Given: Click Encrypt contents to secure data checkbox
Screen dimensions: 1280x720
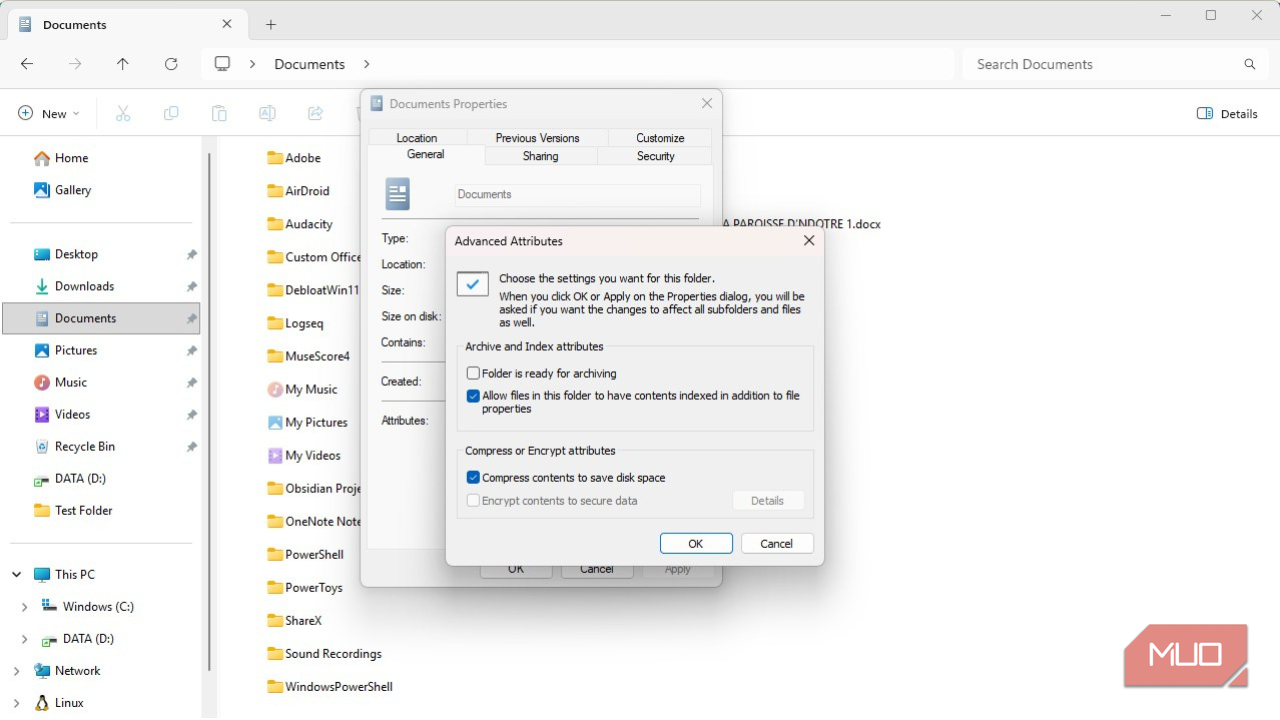Looking at the screenshot, I should (473, 501).
